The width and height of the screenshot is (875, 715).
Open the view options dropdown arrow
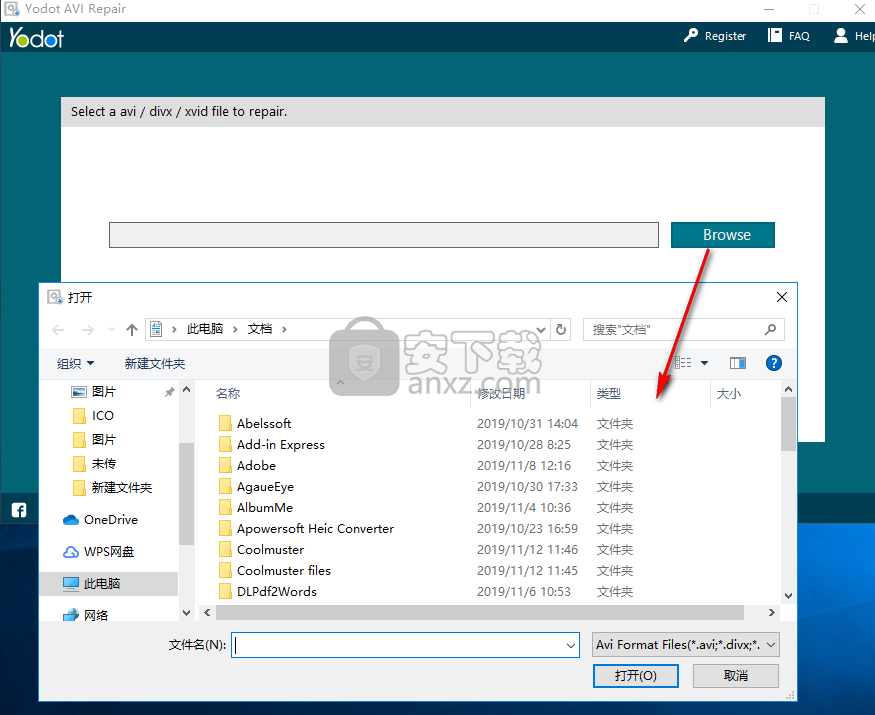pos(704,363)
